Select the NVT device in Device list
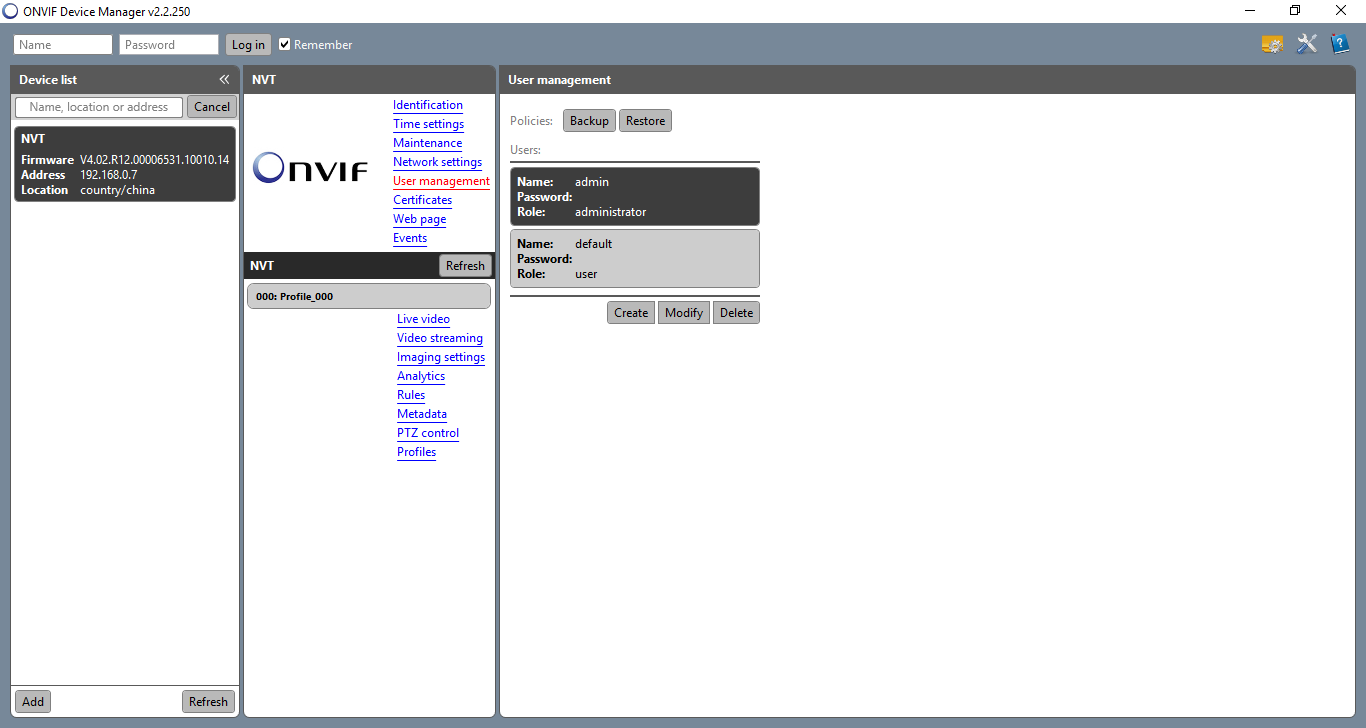This screenshot has height=728, width=1366. click(x=125, y=164)
